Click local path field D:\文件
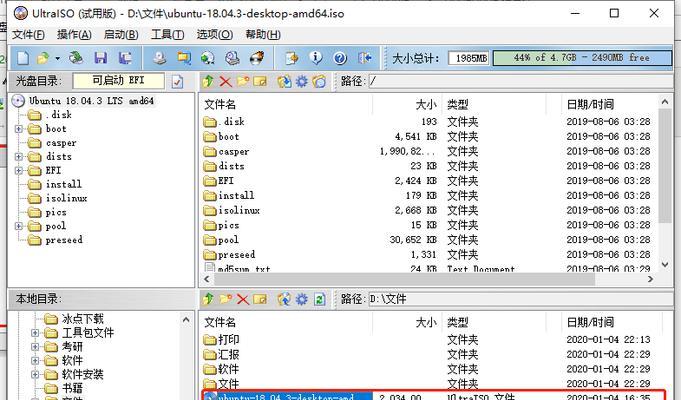The image size is (681, 400). 519,299
